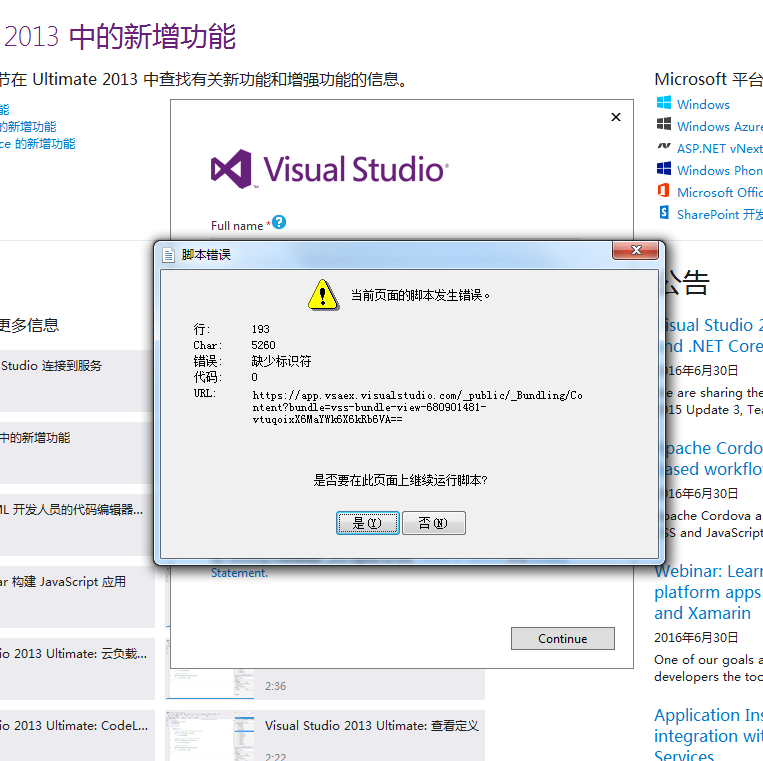Click the 是(Y) button in script error dialog
The height and width of the screenshot is (761, 763).
coord(367,523)
